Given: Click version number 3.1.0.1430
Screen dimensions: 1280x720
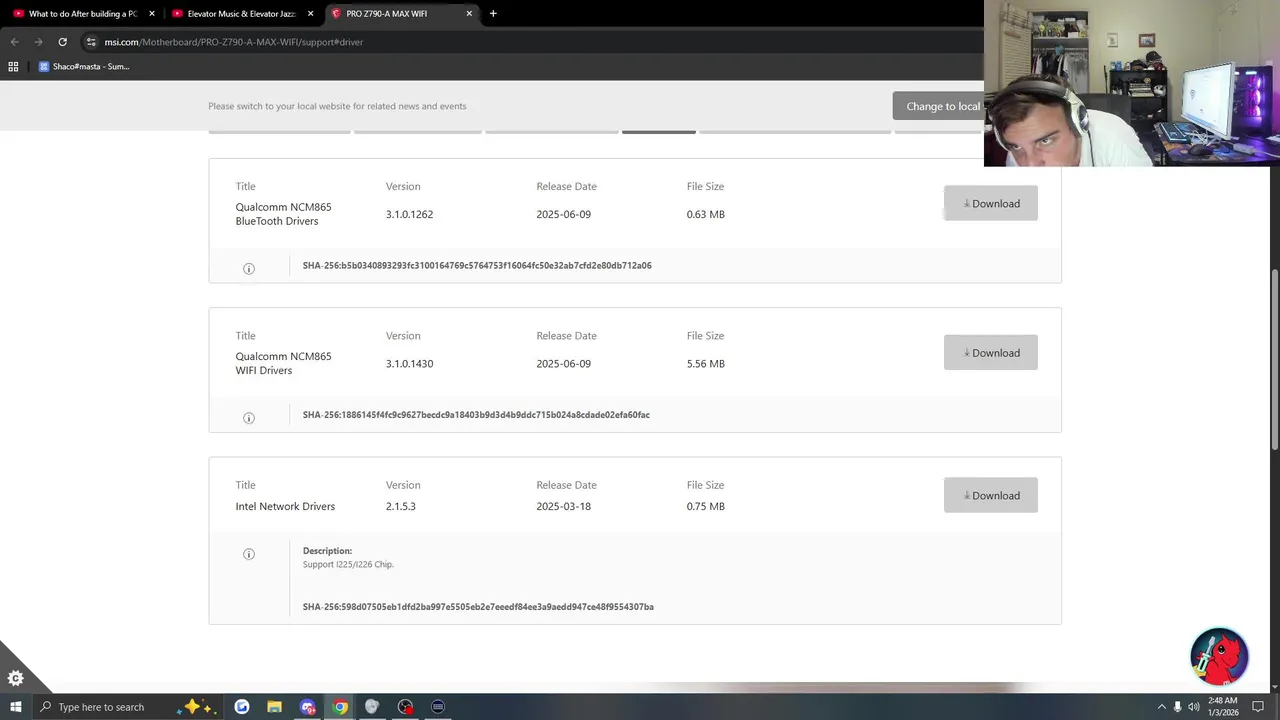Looking at the screenshot, I should coord(409,364).
